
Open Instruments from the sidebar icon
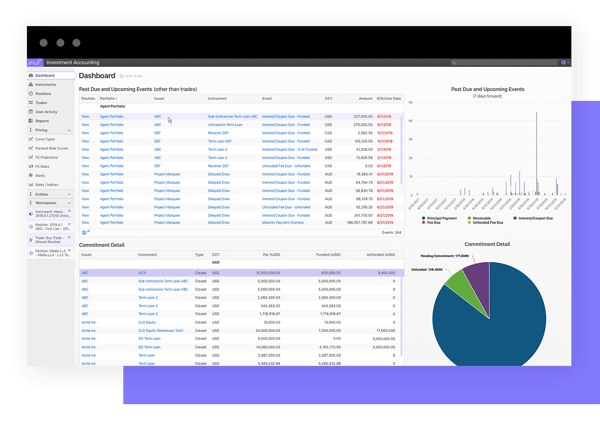click(x=30, y=85)
